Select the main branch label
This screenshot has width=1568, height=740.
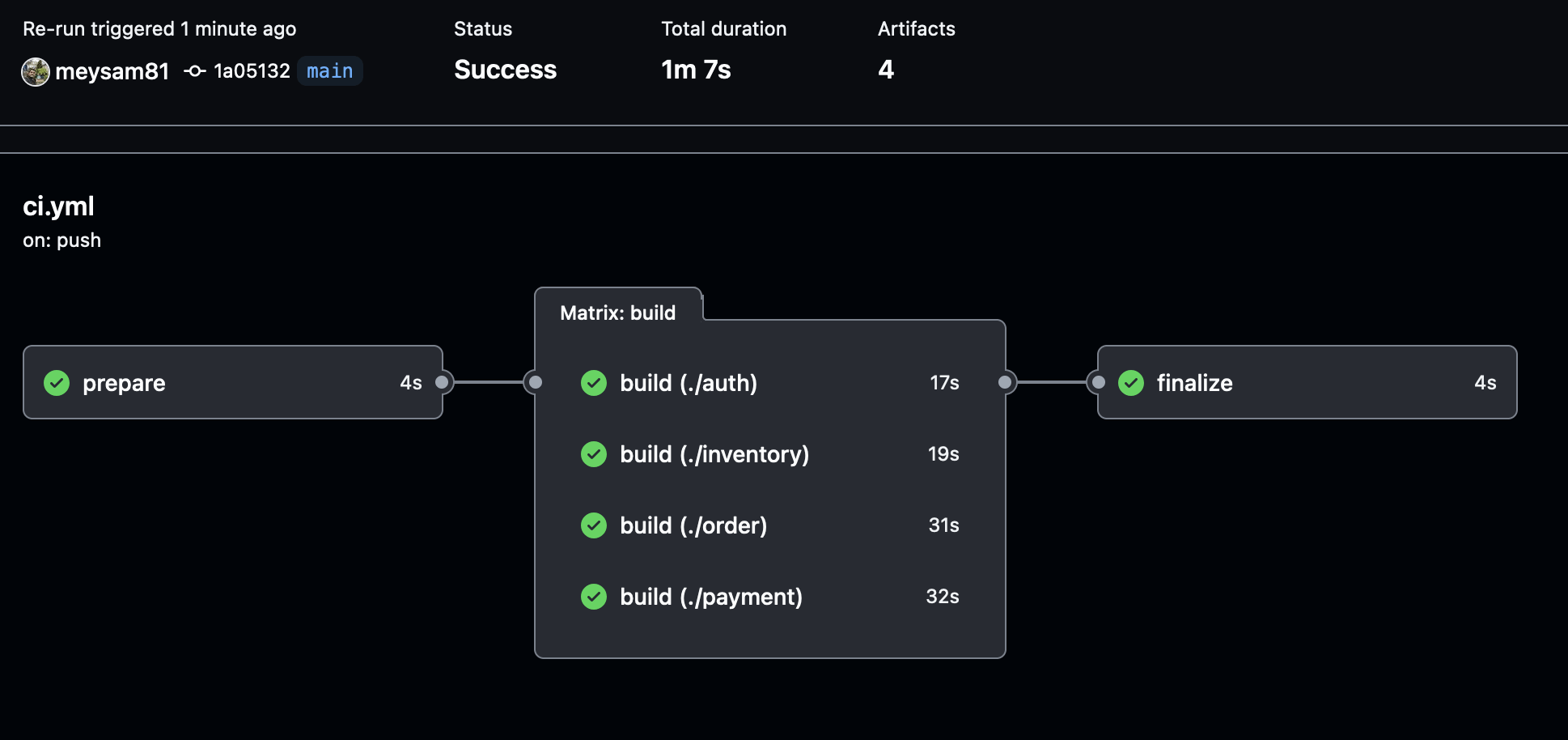point(330,71)
